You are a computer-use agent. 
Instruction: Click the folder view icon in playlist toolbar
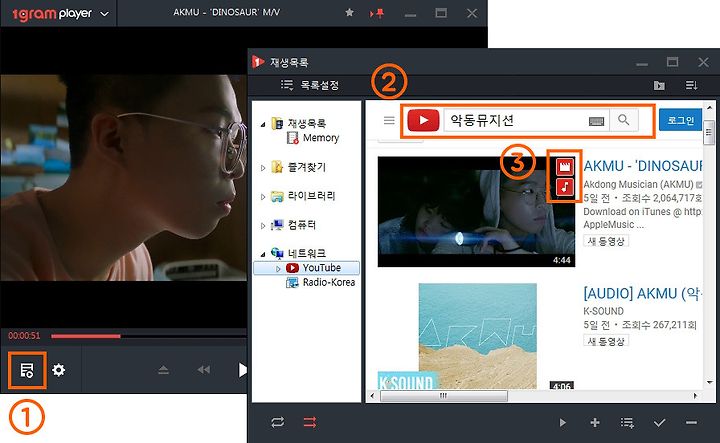pyautogui.click(x=659, y=85)
